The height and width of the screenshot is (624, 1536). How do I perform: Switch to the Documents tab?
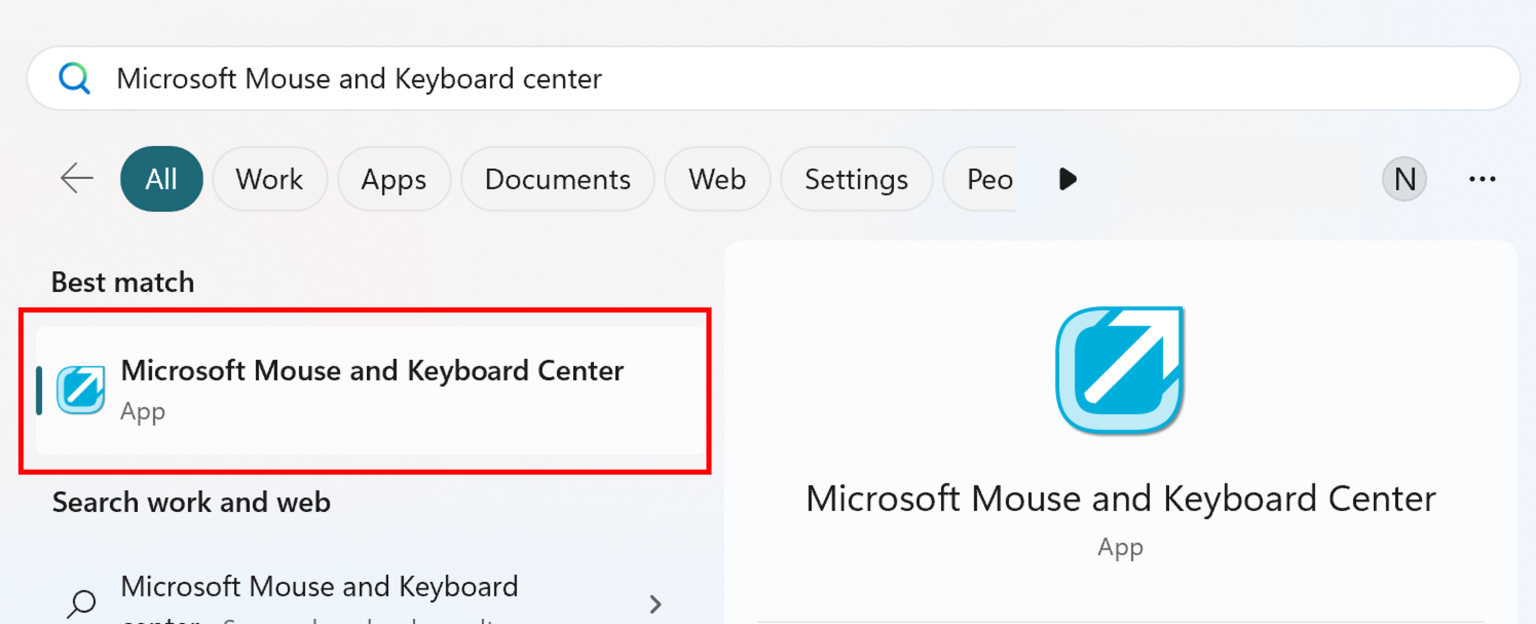[x=557, y=179]
